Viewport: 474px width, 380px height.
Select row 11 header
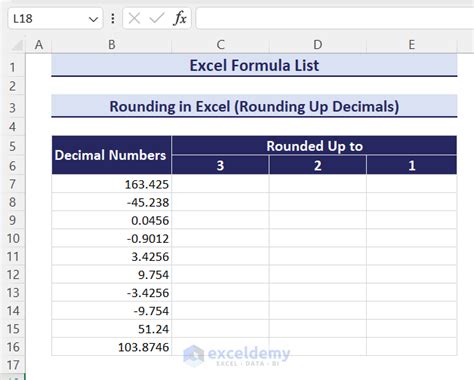[13, 256]
